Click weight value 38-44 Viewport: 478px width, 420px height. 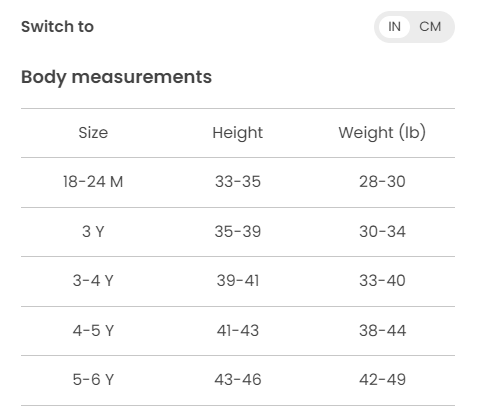point(382,331)
